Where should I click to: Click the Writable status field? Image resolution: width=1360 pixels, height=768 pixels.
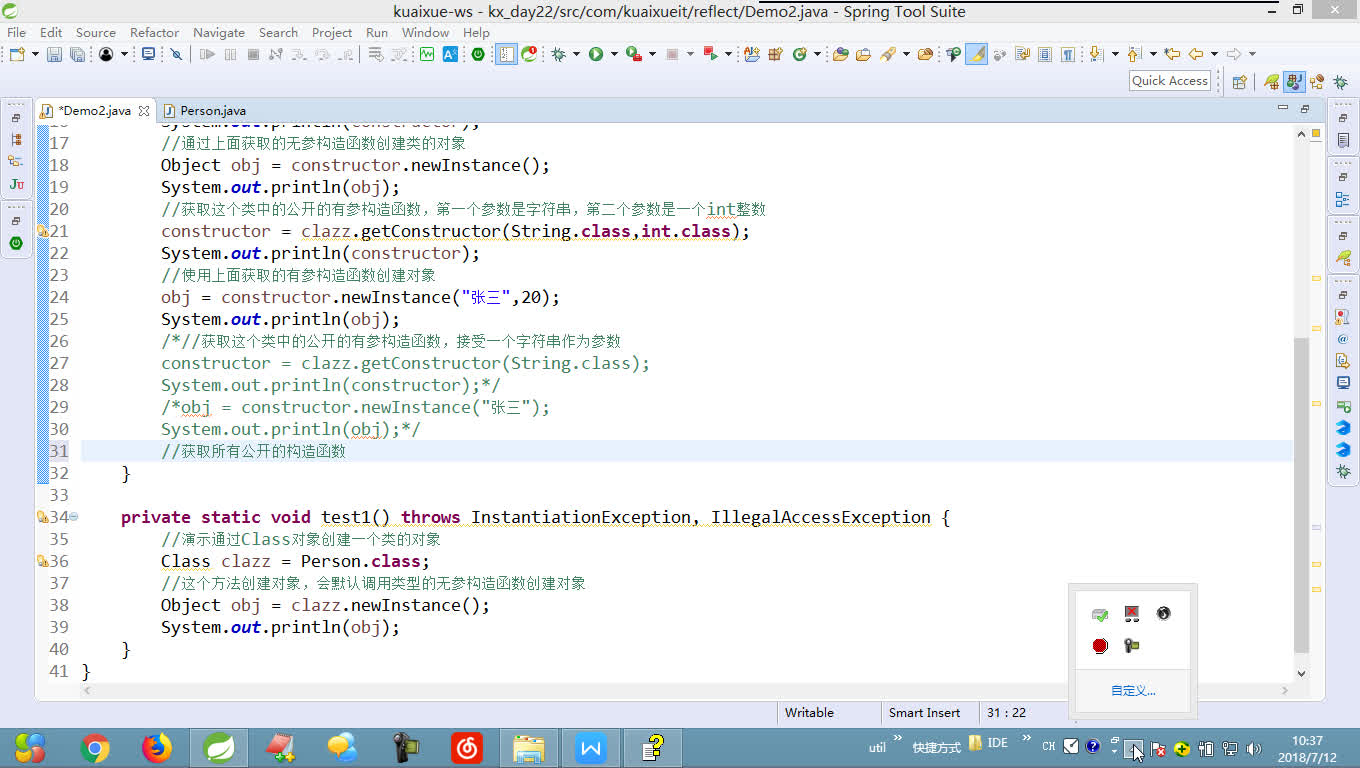[x=809, y=713]
